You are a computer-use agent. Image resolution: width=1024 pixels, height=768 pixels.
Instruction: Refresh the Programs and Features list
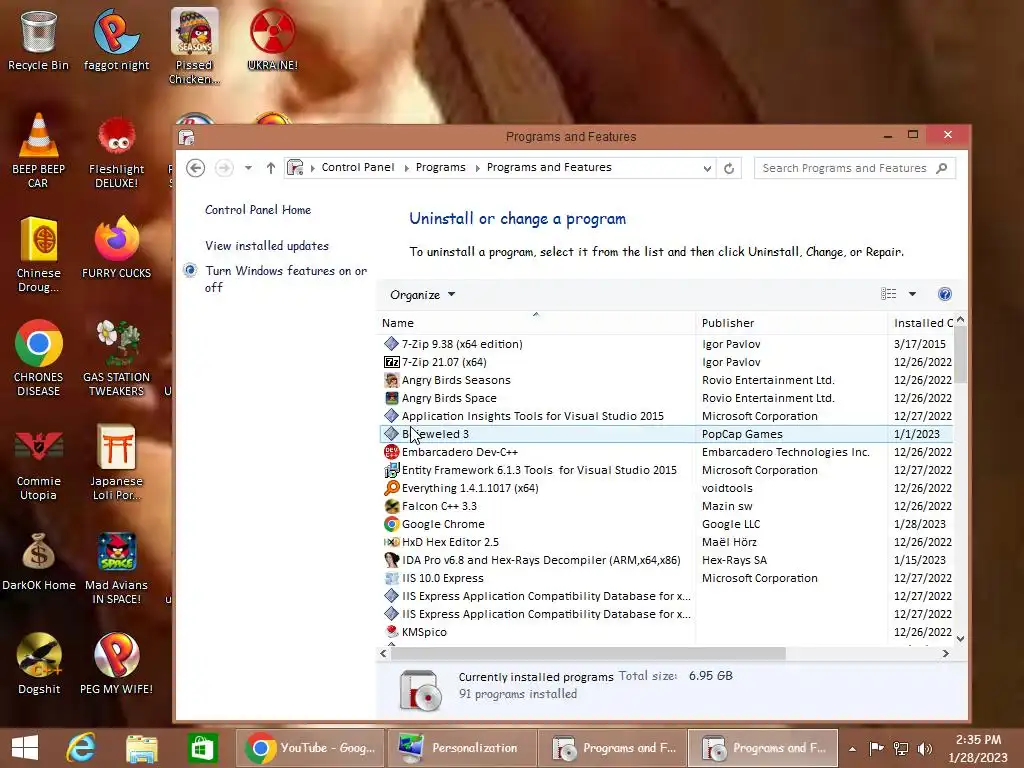tap(729, 168)
